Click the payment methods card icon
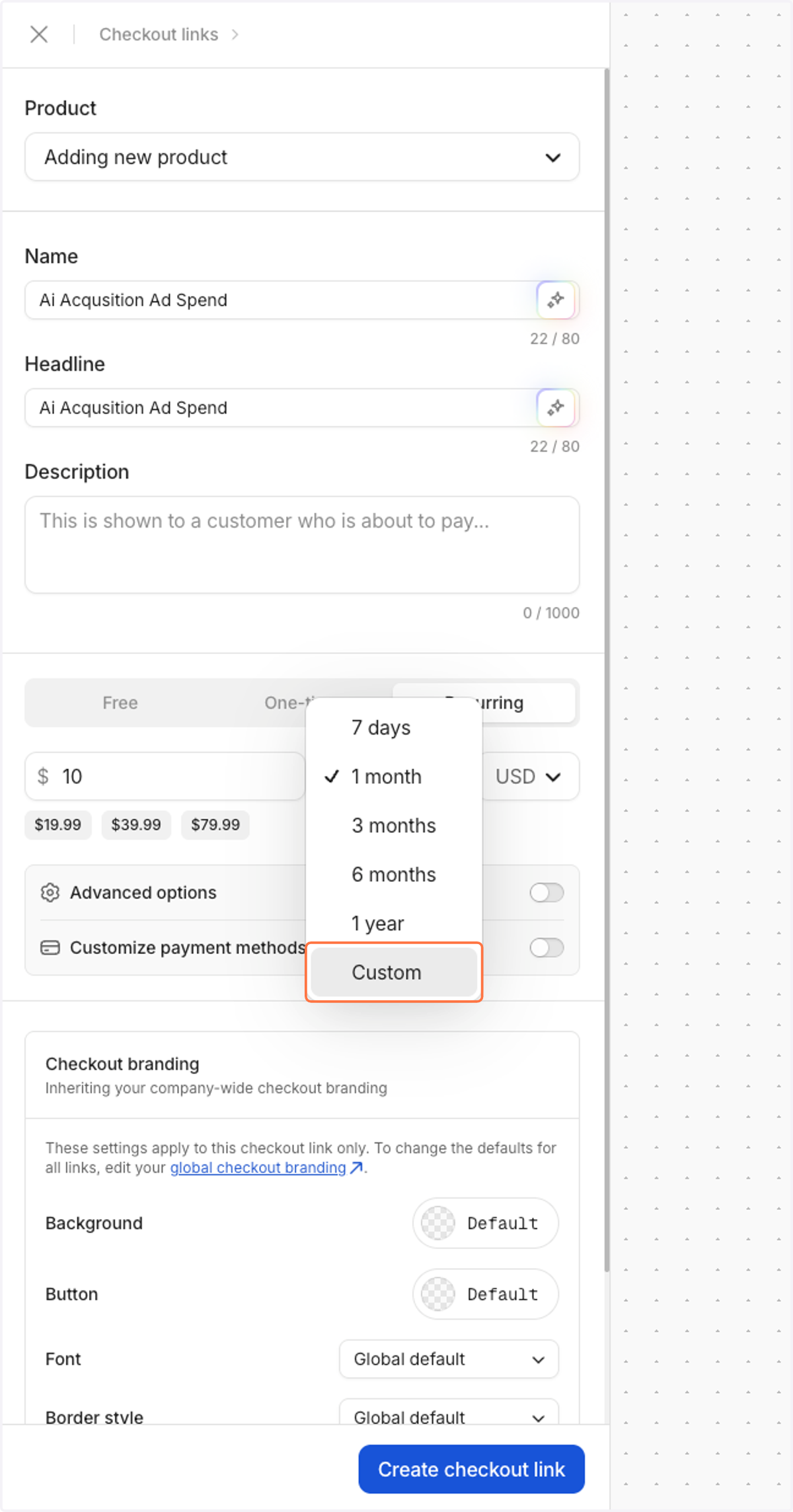 tap(50, 947)
